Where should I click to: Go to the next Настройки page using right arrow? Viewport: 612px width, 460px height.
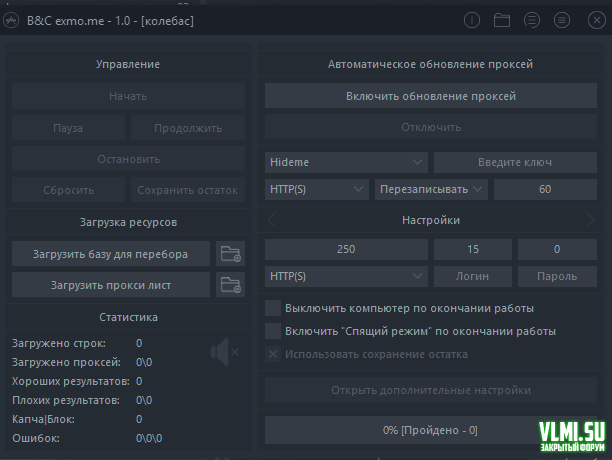pos(590,220)
